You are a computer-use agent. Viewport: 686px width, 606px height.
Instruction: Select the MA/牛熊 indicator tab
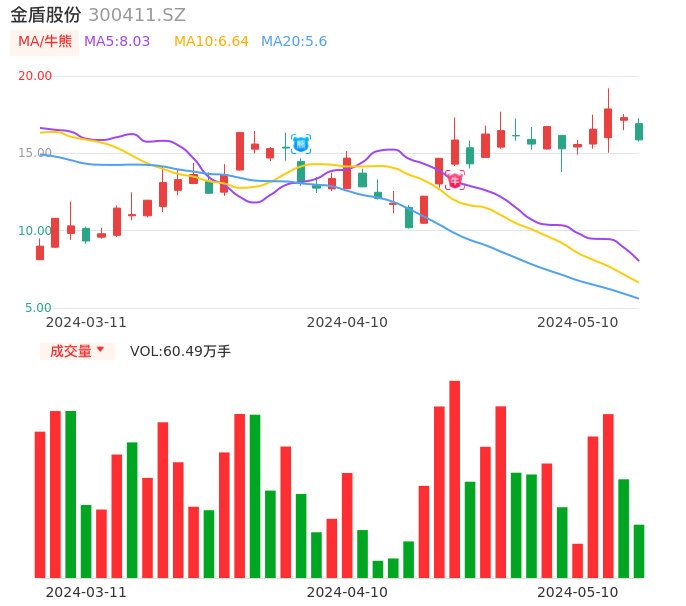(x=45, y=42)
